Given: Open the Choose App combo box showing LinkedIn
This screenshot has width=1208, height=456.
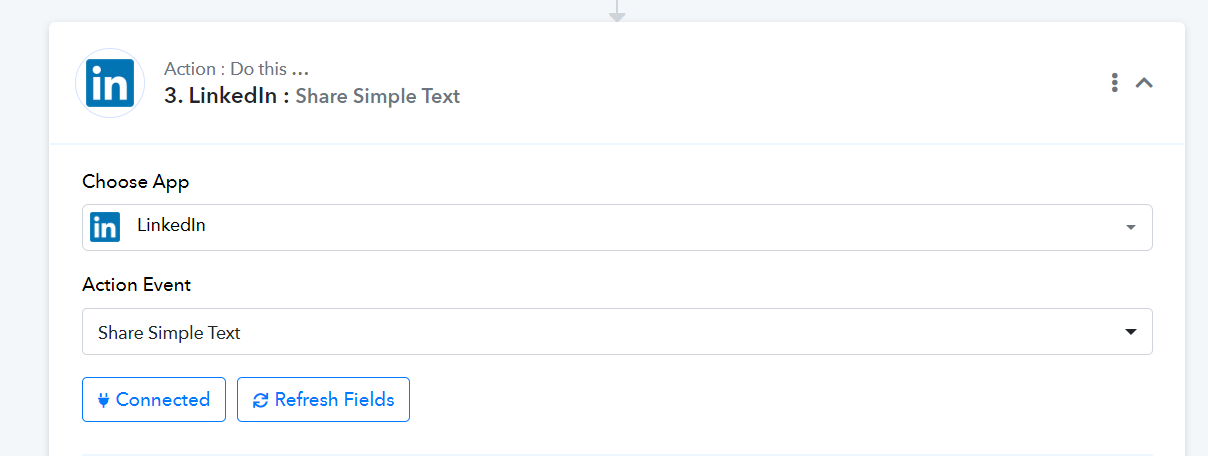Looking at the screenshot, I should (x=617, y=227).
